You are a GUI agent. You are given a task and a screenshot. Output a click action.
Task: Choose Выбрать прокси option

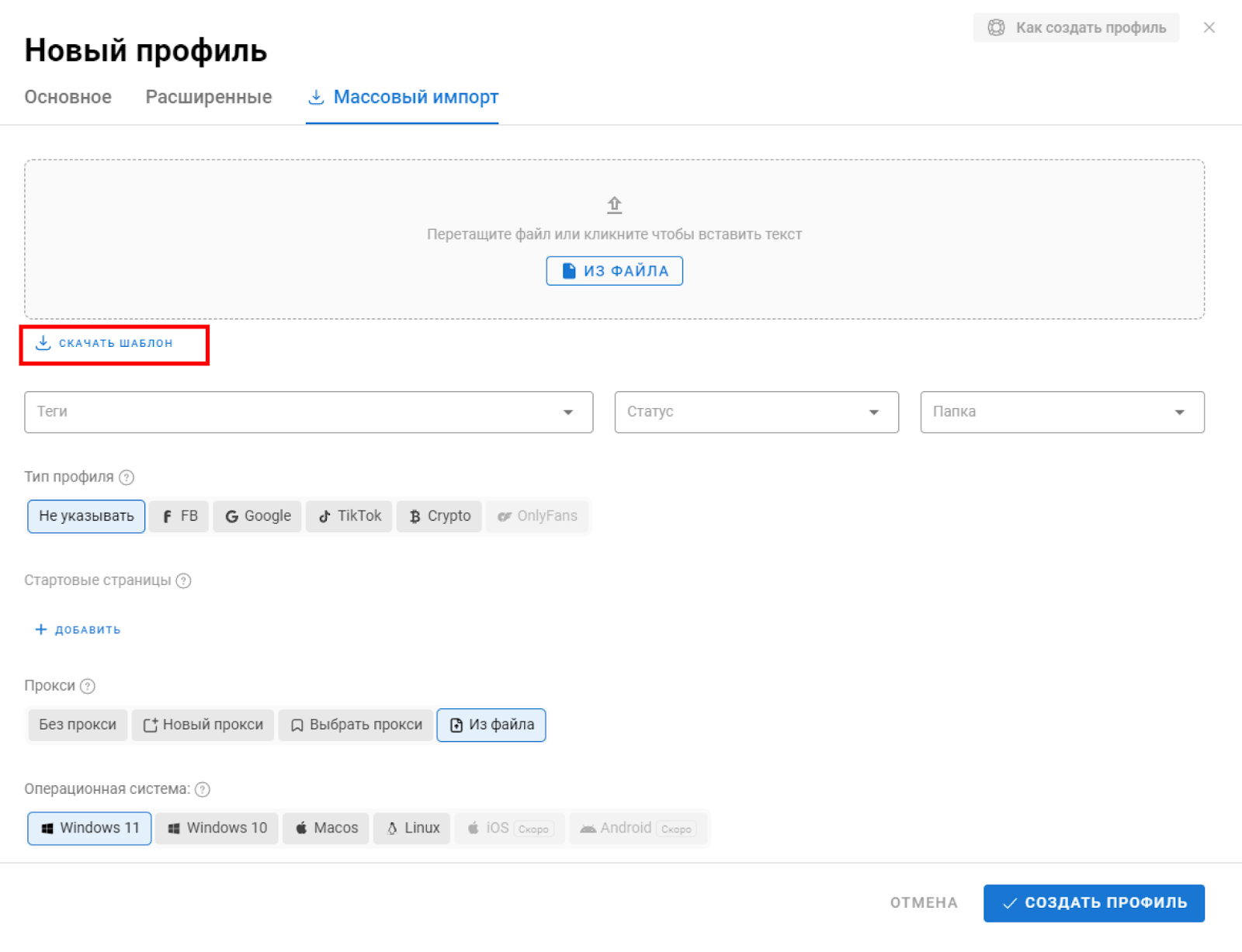click(x=356, y=725)
